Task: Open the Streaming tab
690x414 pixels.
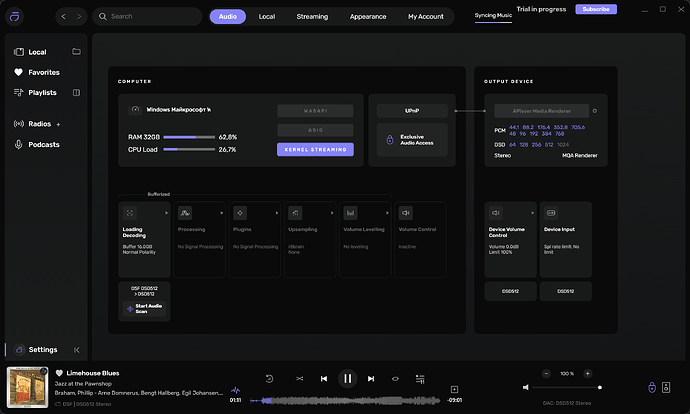Action: [312, 17]
